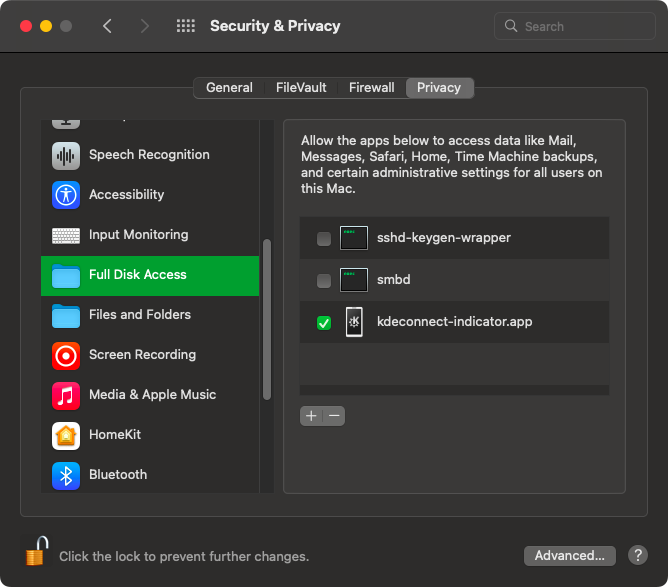This screenshot has height=587, width=668.
Task: Show all preferences grid icon
Action: (x=186, y=26)
